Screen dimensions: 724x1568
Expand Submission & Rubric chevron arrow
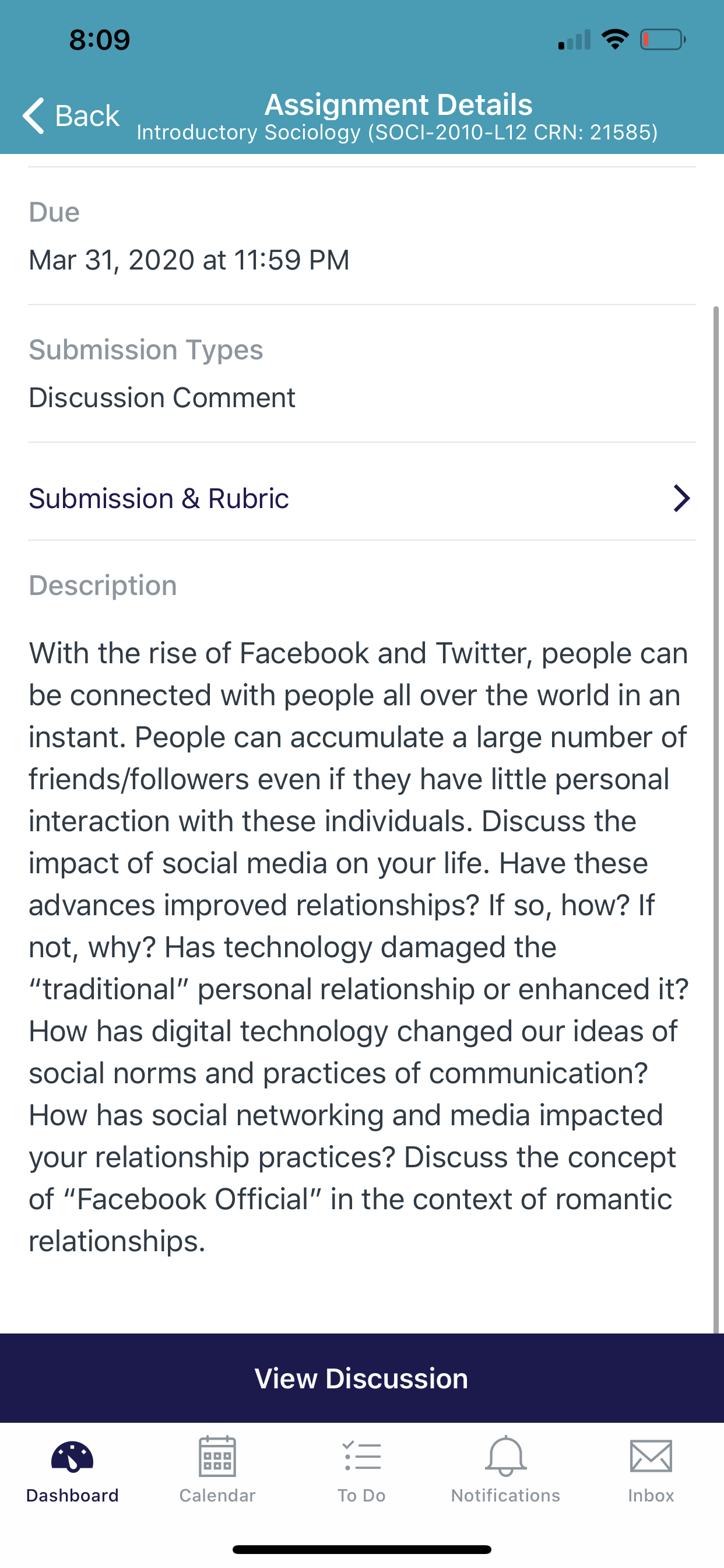pyautogui.click(x=681, y=499)
